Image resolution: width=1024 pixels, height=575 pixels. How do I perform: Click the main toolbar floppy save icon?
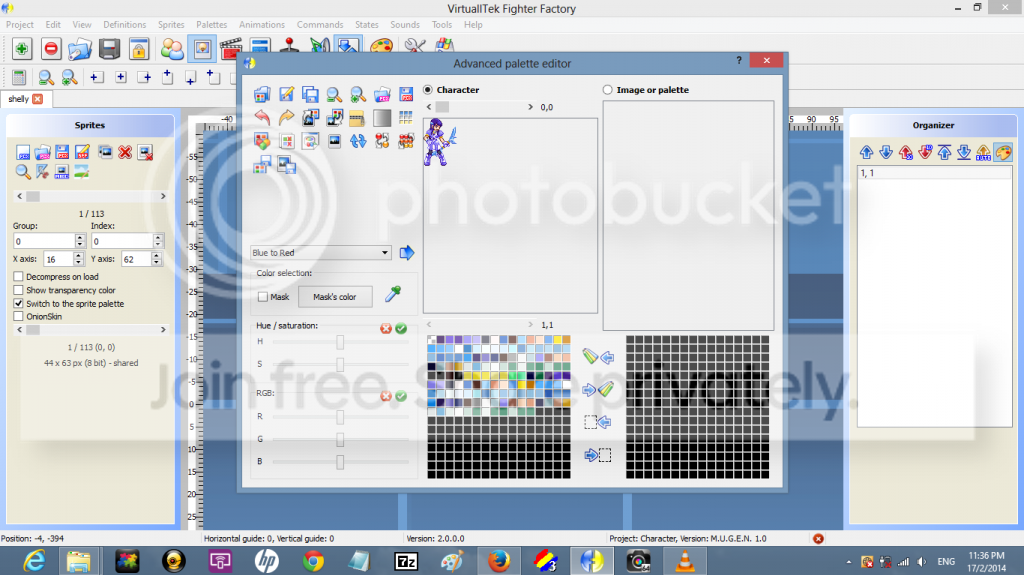coord(109,49)
